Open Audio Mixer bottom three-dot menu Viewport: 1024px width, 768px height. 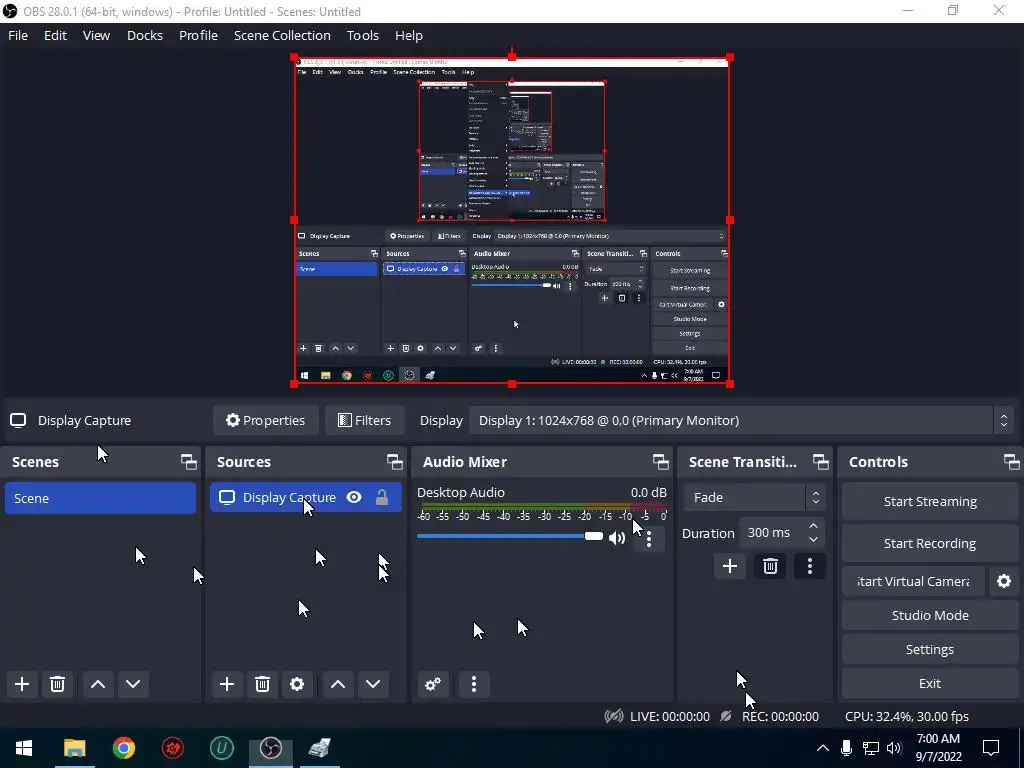click(473, 684)
